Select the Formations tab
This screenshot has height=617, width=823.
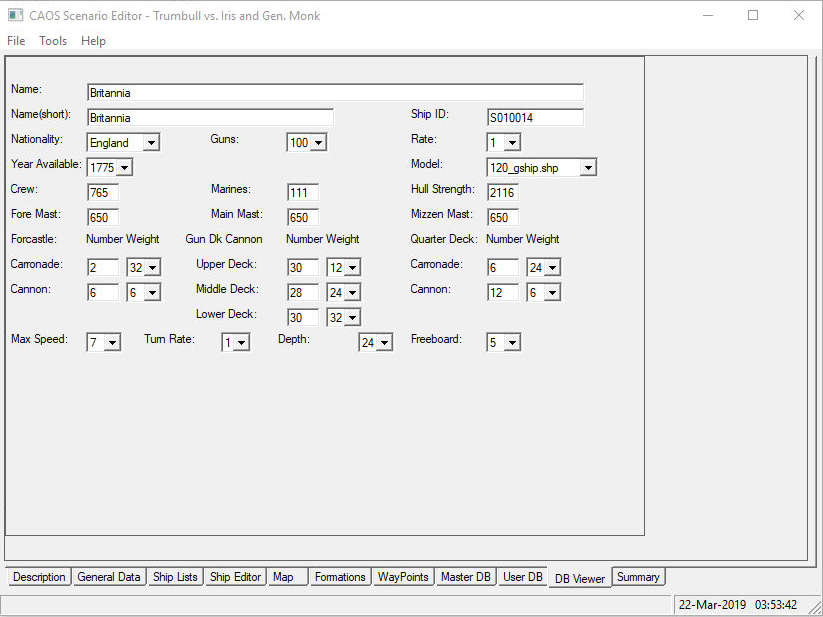[340, 577]
